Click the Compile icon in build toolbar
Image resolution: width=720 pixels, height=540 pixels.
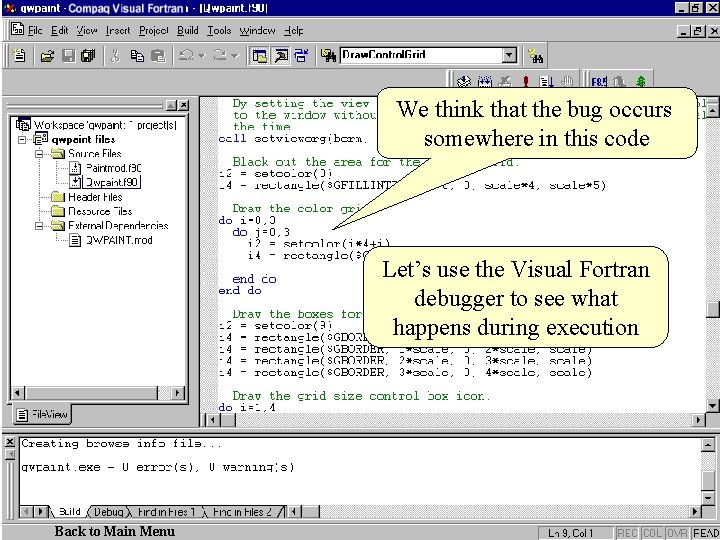pyautogui.click(x=464, y=82)
